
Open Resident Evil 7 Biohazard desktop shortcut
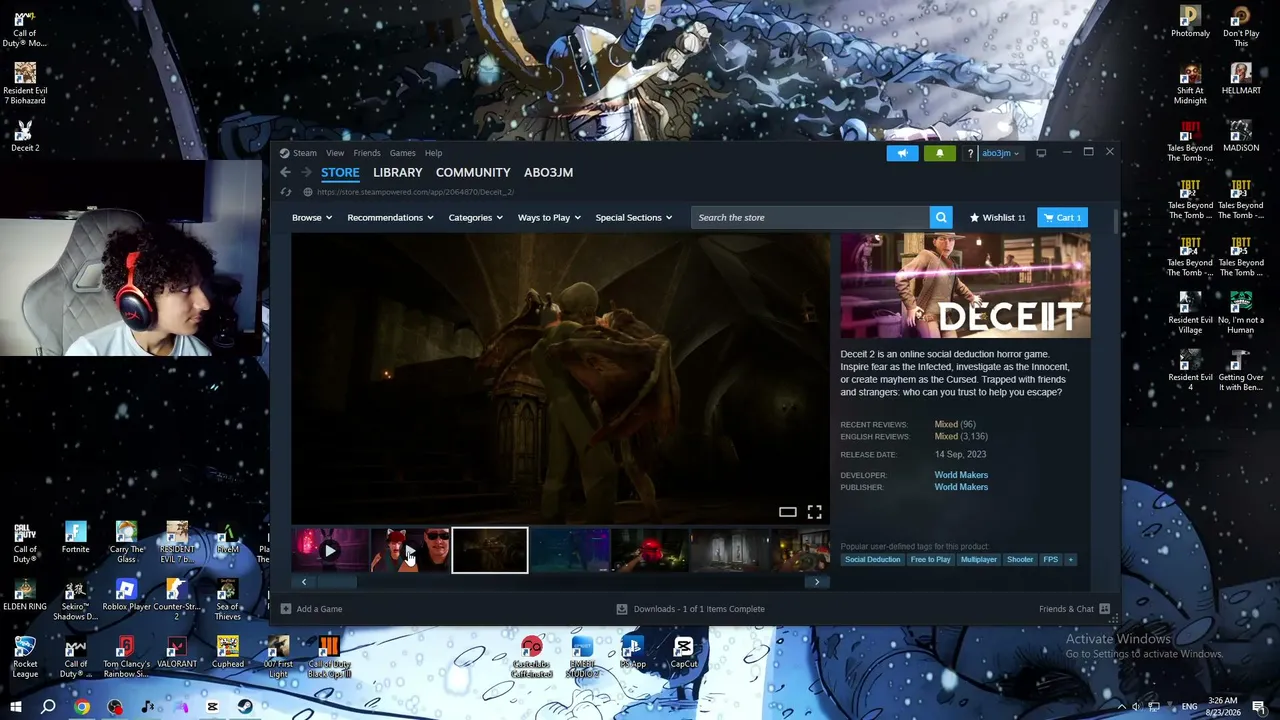[x=25, y=83]
